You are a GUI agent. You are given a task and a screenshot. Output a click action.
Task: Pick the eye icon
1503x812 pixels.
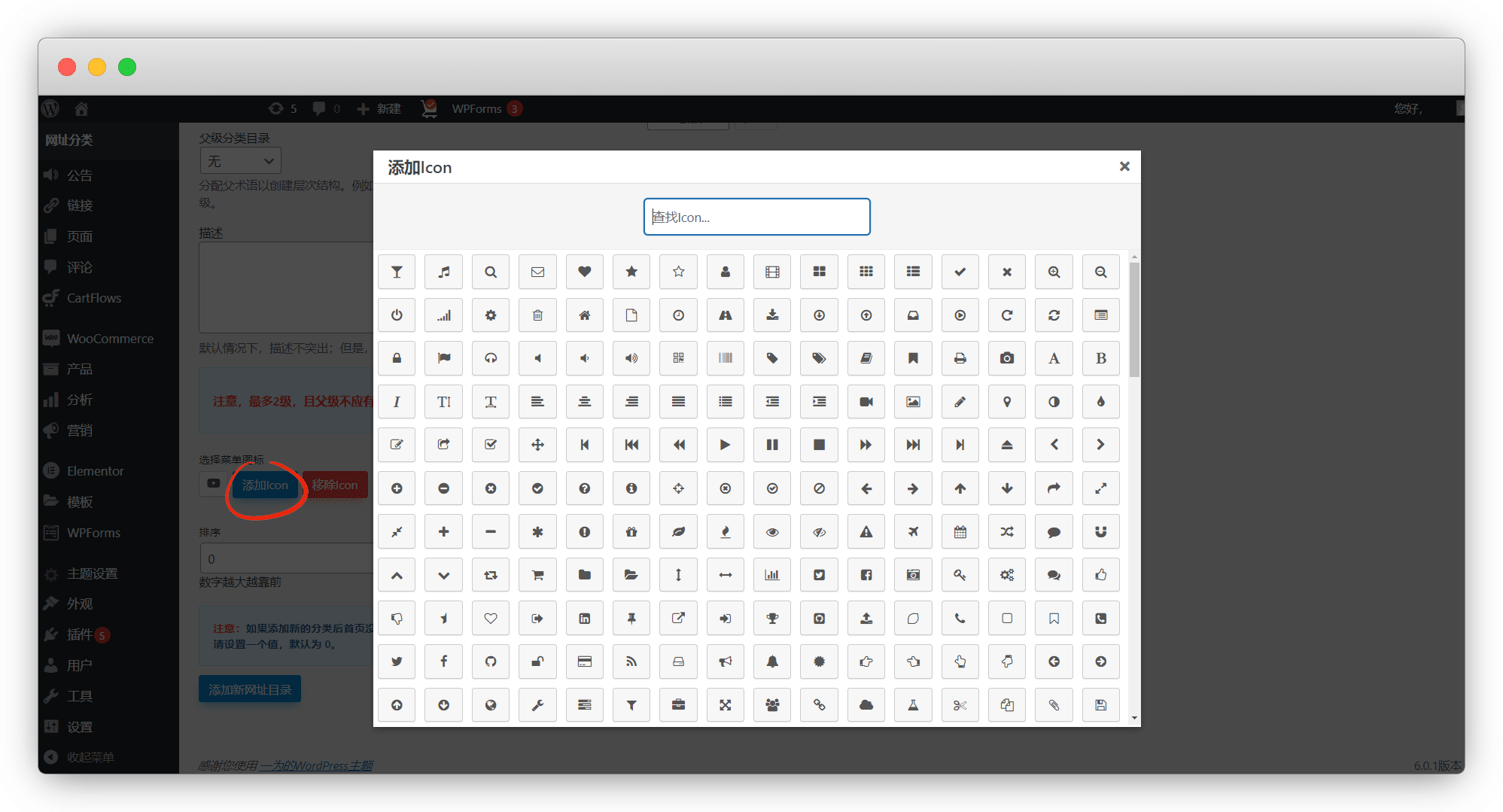pos(772,532)
